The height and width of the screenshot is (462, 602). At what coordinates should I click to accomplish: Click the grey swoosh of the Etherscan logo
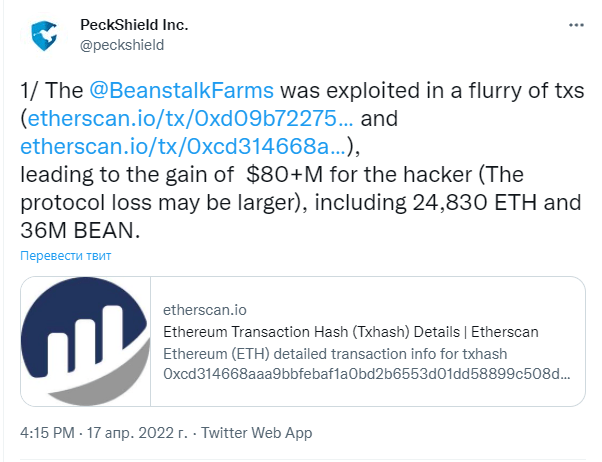pos(111,378)
